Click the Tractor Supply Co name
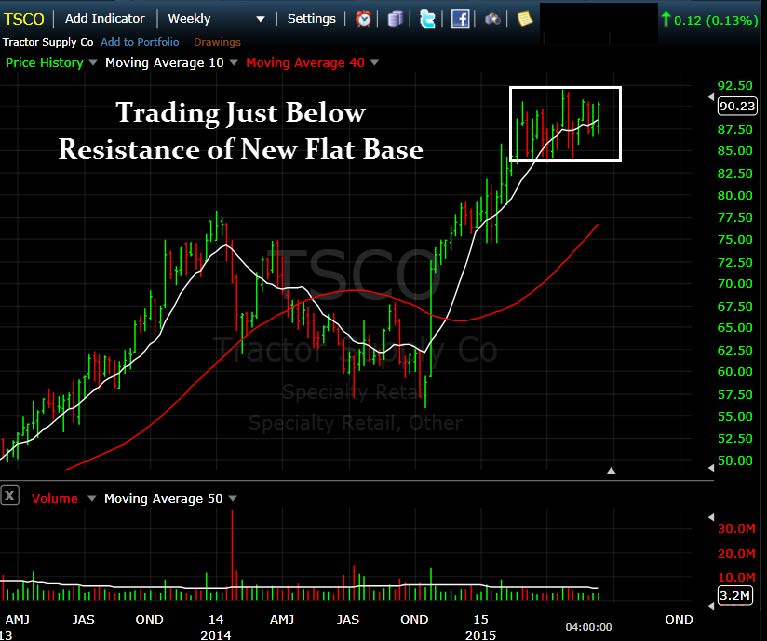This screenshot has height=641, width=767. click(48, 42)
